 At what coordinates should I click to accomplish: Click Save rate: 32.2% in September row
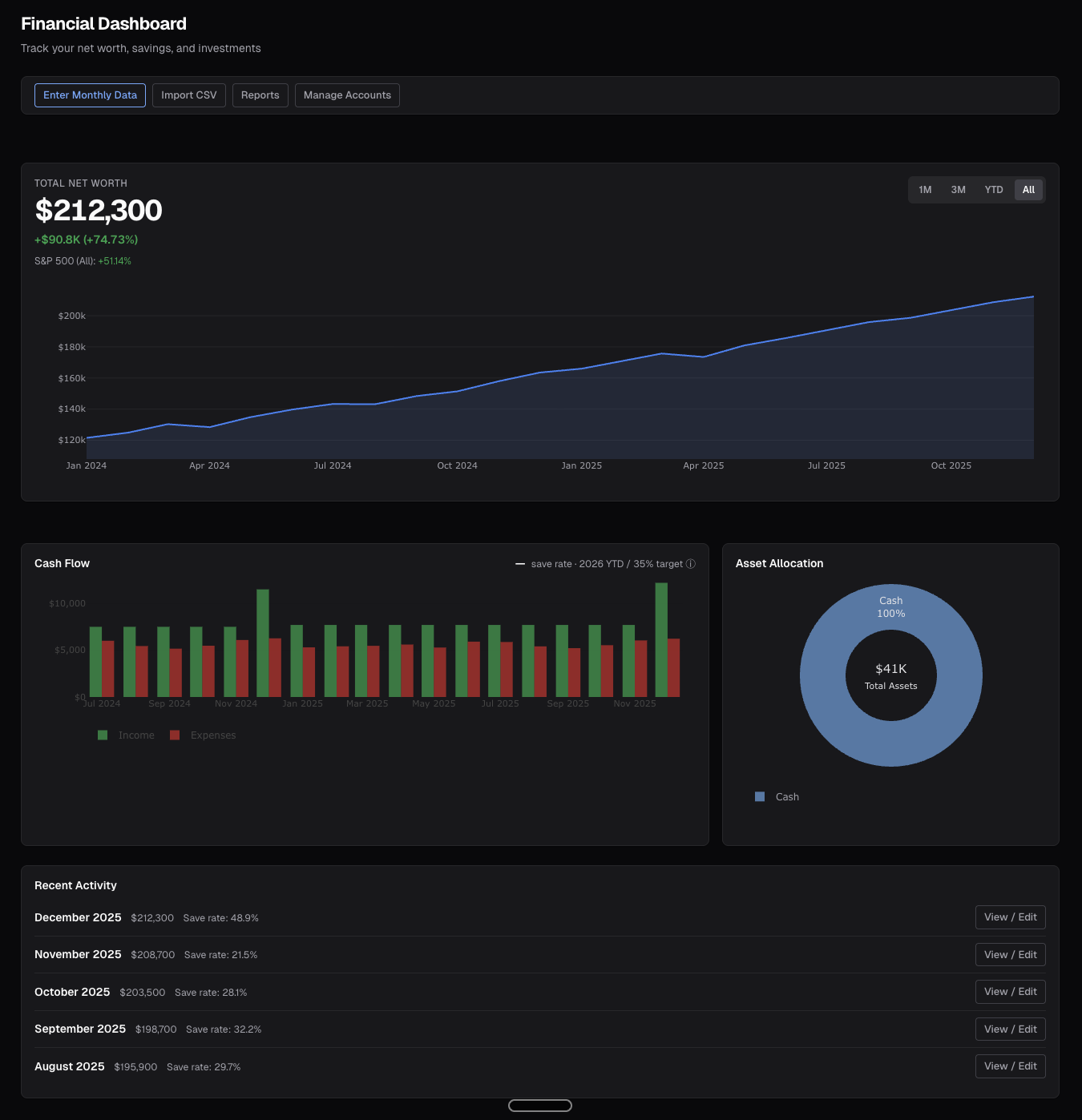224,1029
